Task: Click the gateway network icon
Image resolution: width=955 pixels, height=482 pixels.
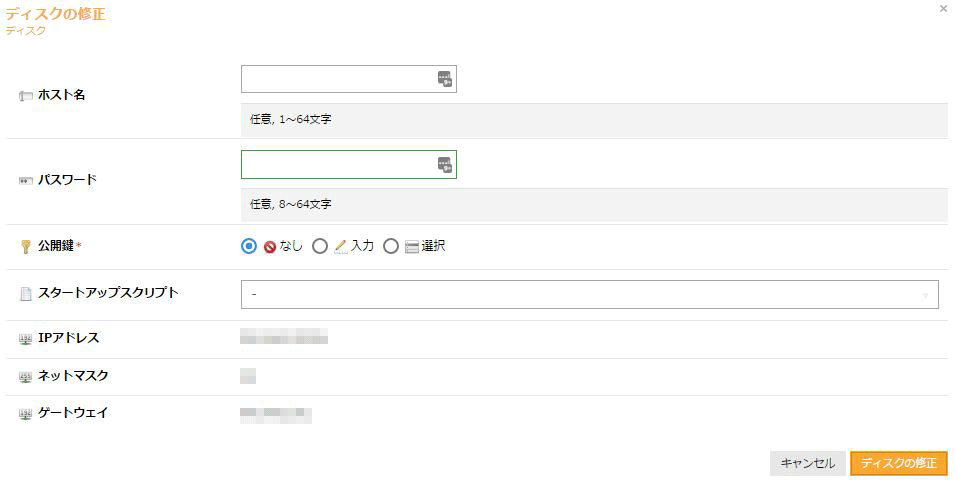Action: point(26,414)
